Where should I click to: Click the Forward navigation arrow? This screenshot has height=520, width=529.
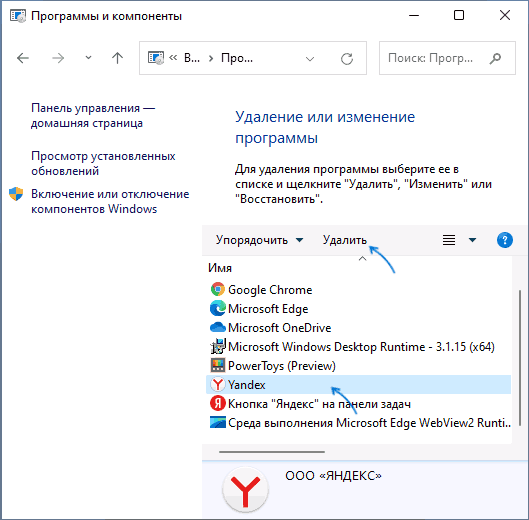click(x=58, y=58)
